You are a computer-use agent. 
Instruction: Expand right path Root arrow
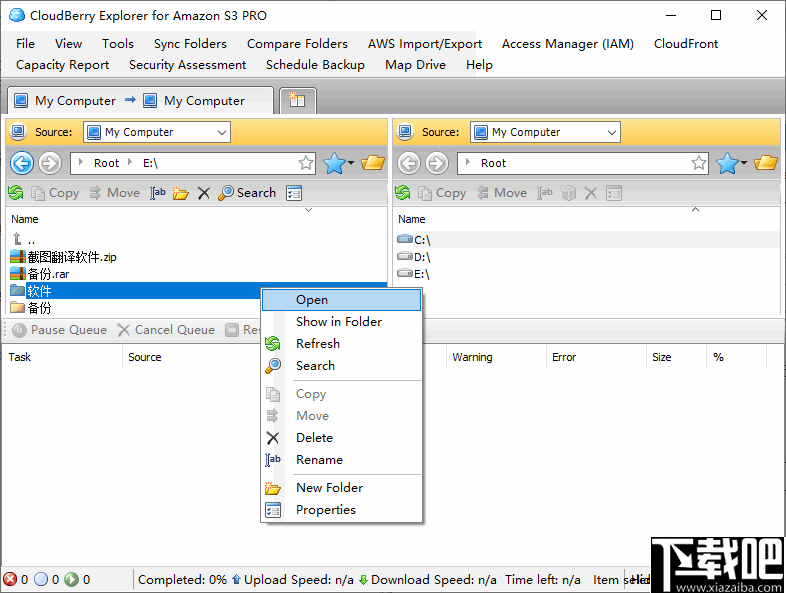pos(468,162)
